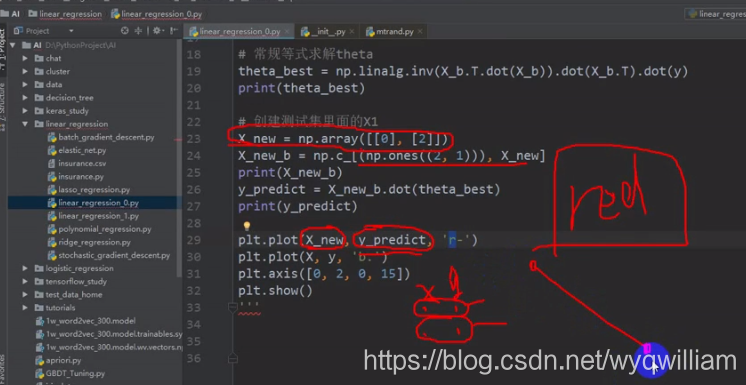Open batch_gradient_descent.py in tree
746x385 pixels.
pyautogui.click(x=101, y=137)
